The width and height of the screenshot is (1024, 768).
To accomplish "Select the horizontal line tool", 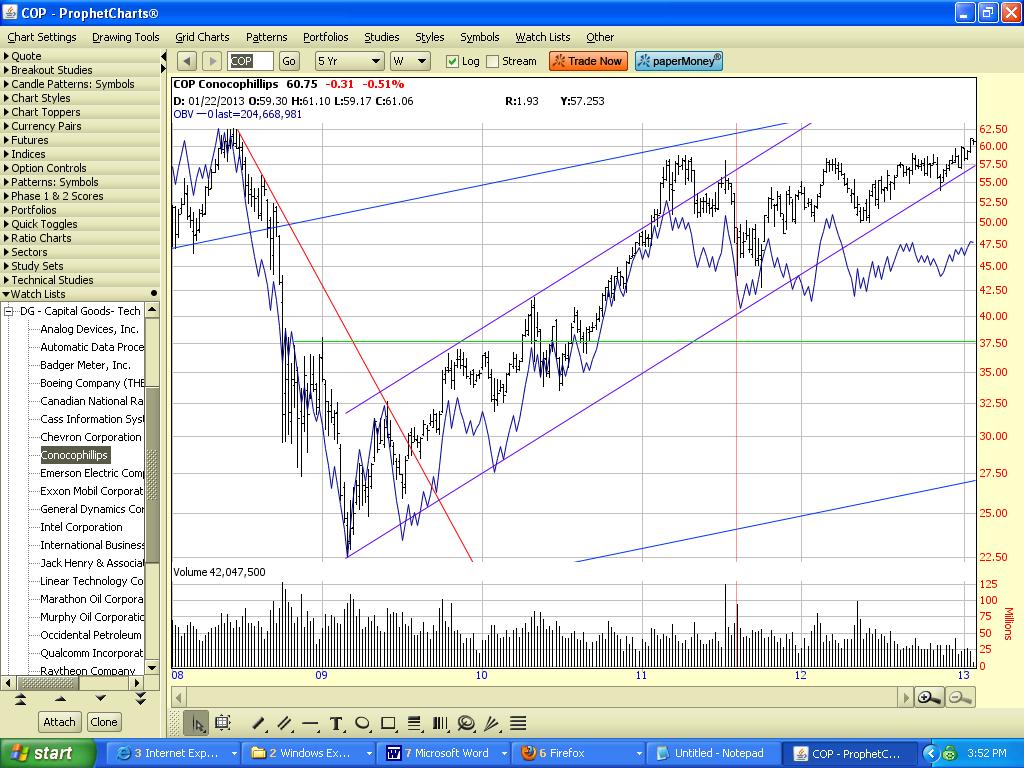I will [310, 724].
